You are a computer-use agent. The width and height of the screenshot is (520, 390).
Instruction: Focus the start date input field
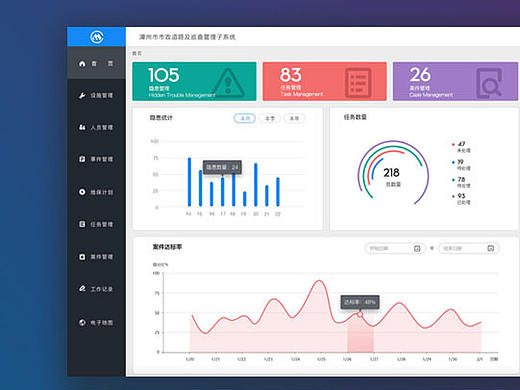[x=395, y=248]
